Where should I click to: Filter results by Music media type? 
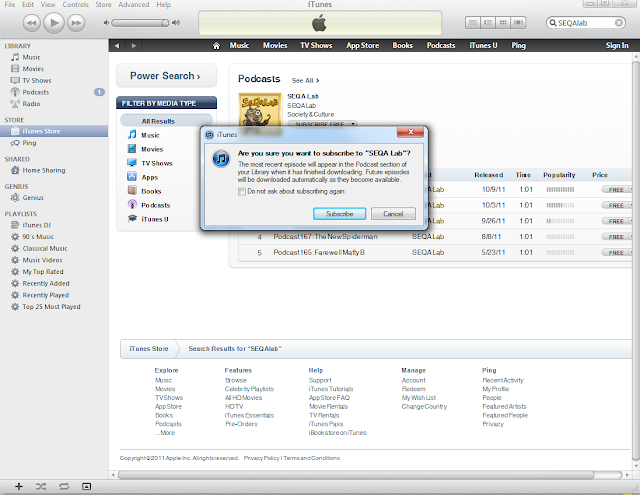[150, 135]
